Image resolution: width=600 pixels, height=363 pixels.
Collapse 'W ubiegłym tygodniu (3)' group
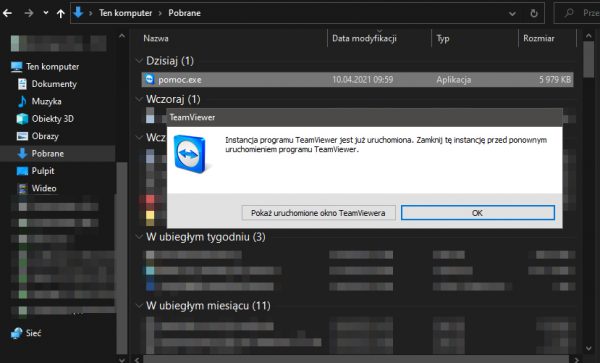click(139, 237)
